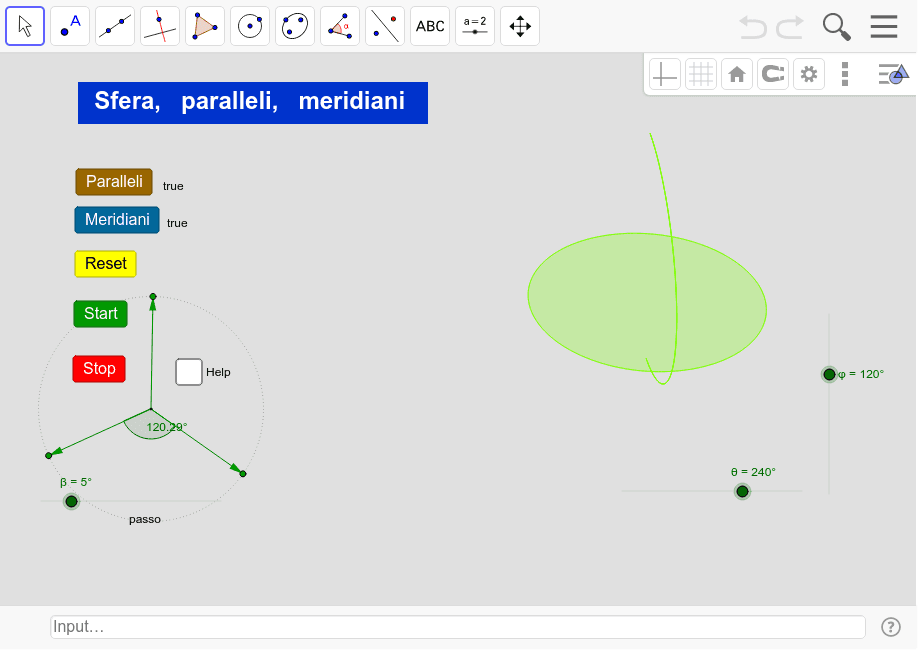The height and width of the screenshot is (650, 918).
Task: Open input help question mark
Action: (x=891, y=627)
